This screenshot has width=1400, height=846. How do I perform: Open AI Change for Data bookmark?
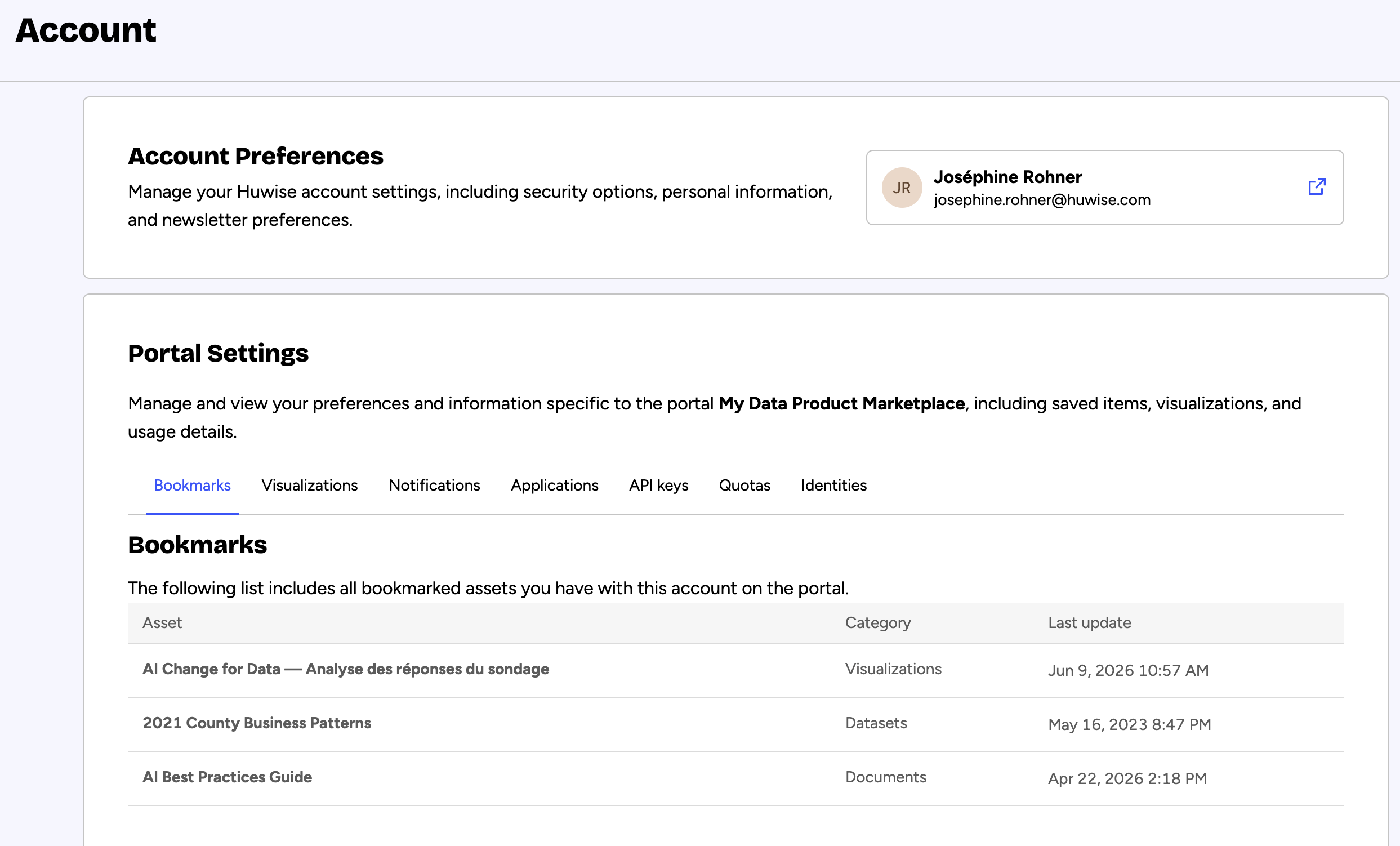click(x=345, y=669)
